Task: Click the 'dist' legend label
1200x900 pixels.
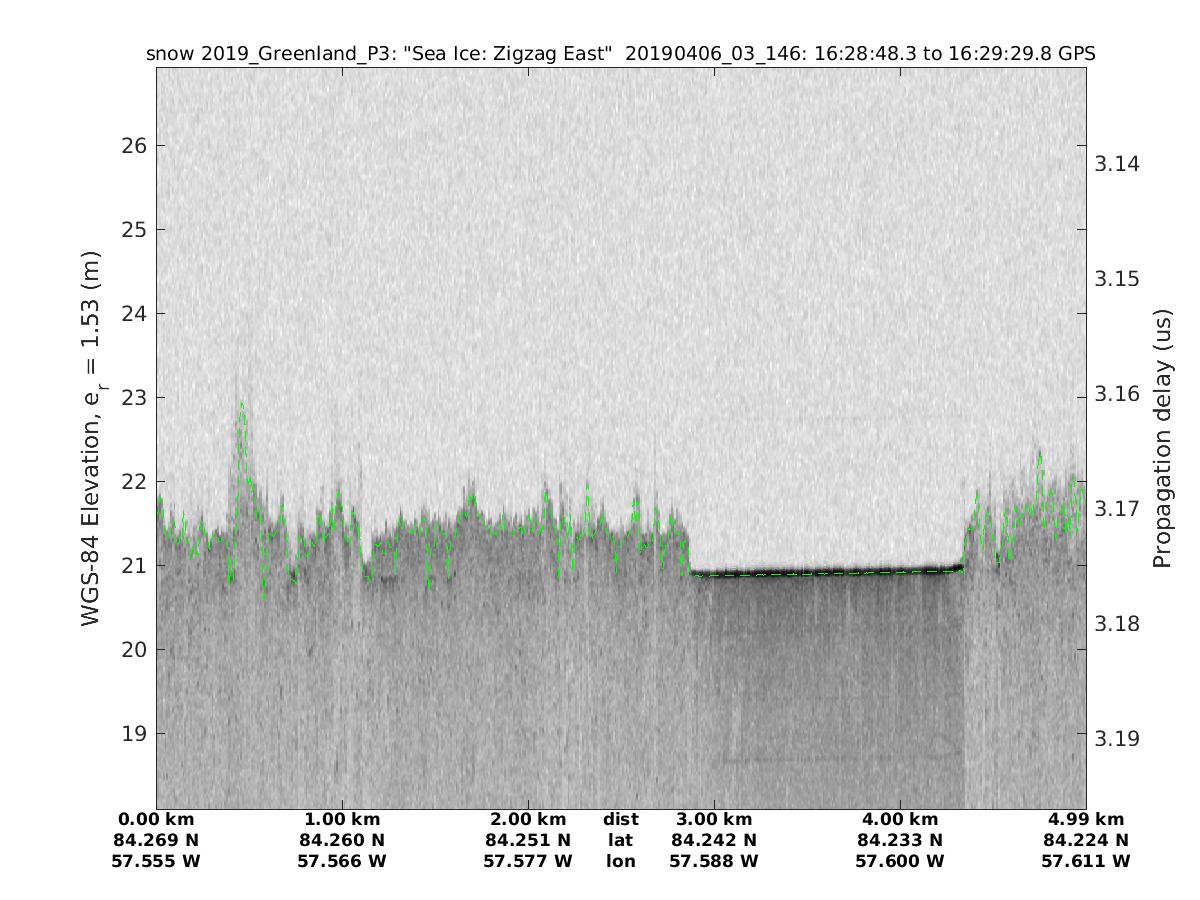Action: click(x=620, y=819)
